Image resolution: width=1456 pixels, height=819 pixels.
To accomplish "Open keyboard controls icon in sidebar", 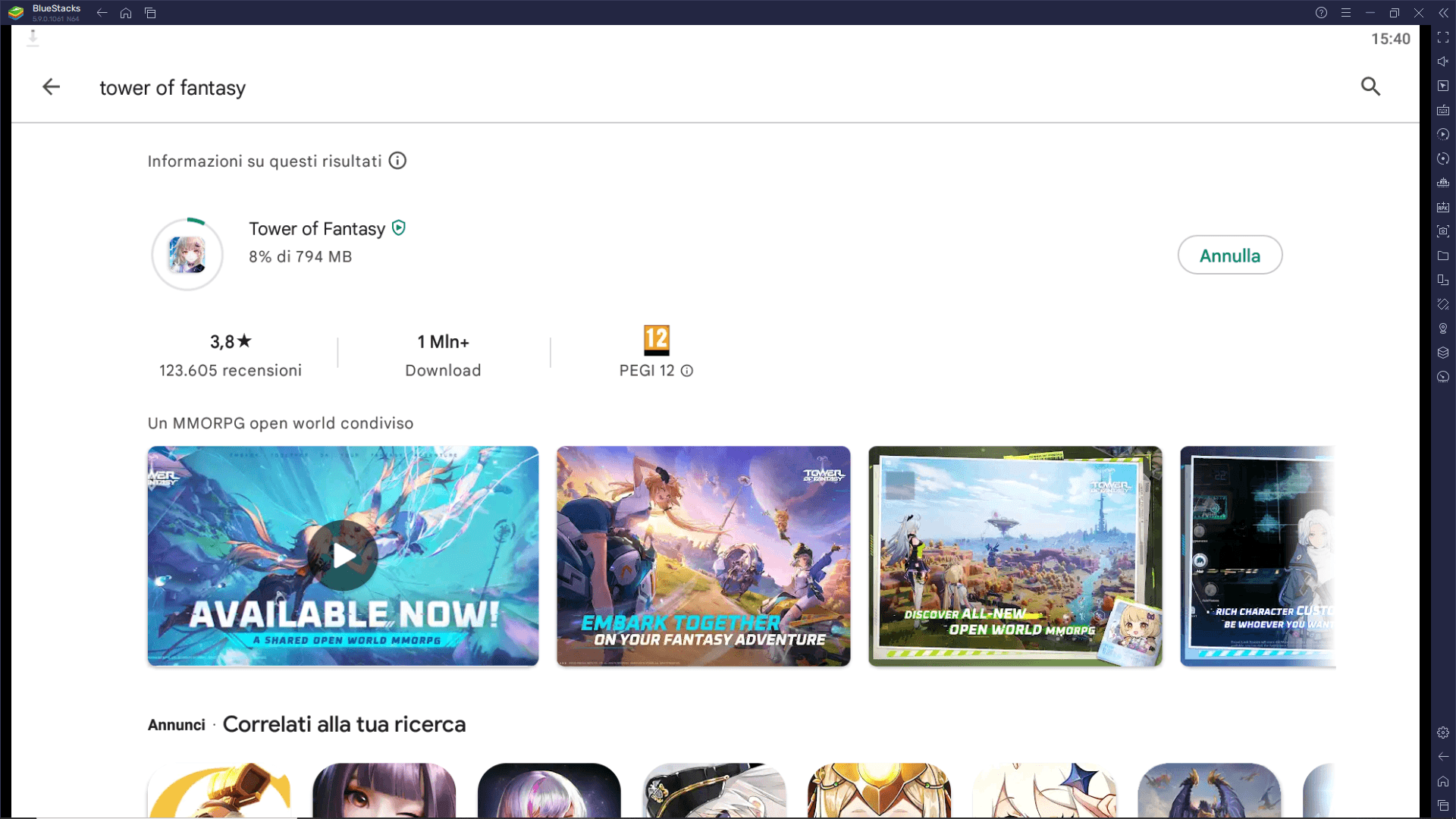I will pyautogui.click(x=1443, y=110).
